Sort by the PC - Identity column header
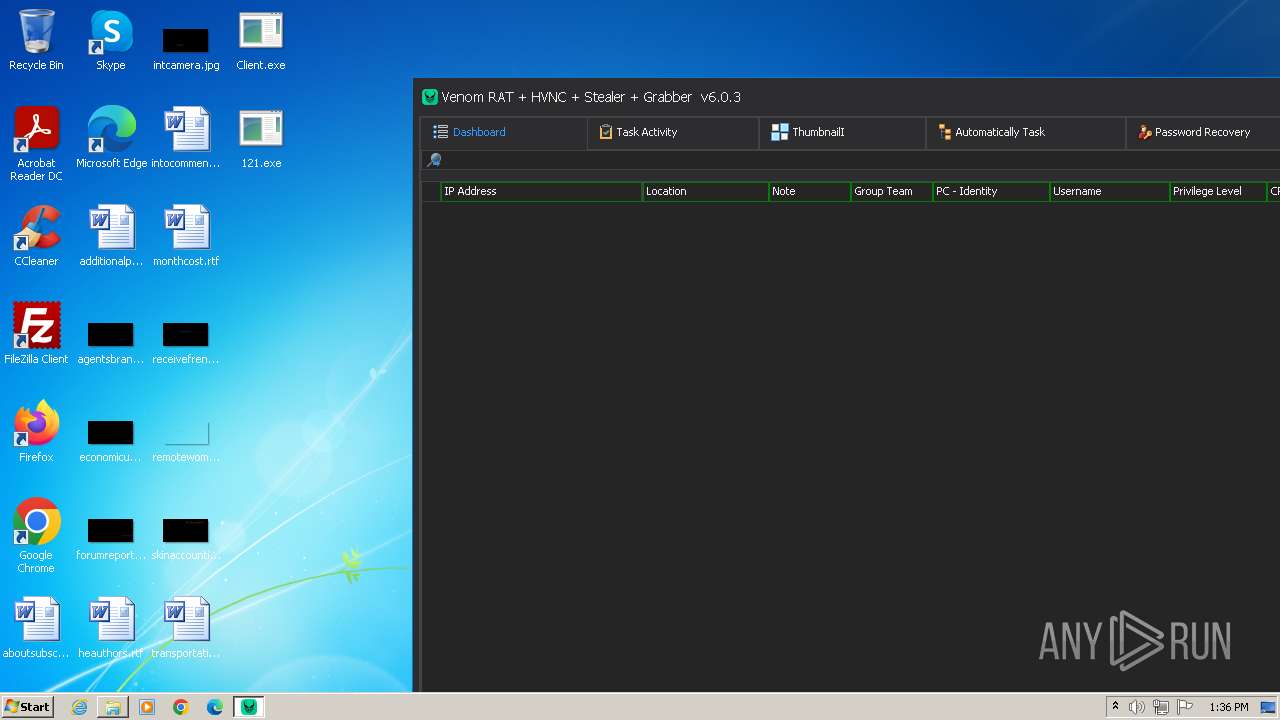This screenshot has width=1280, height=720. tap(991, 191)
